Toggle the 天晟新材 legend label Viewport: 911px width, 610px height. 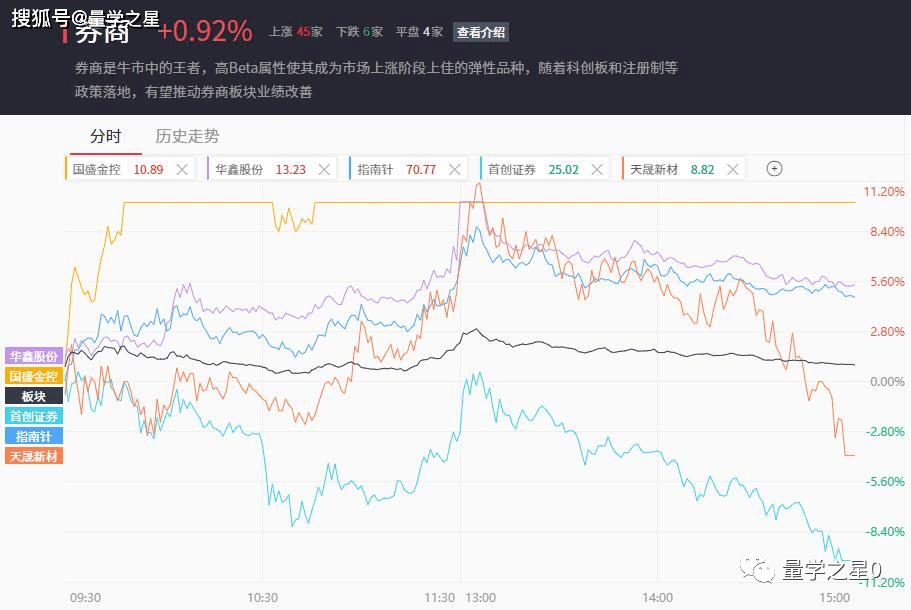pyautogui.click(x=34, y=456)
